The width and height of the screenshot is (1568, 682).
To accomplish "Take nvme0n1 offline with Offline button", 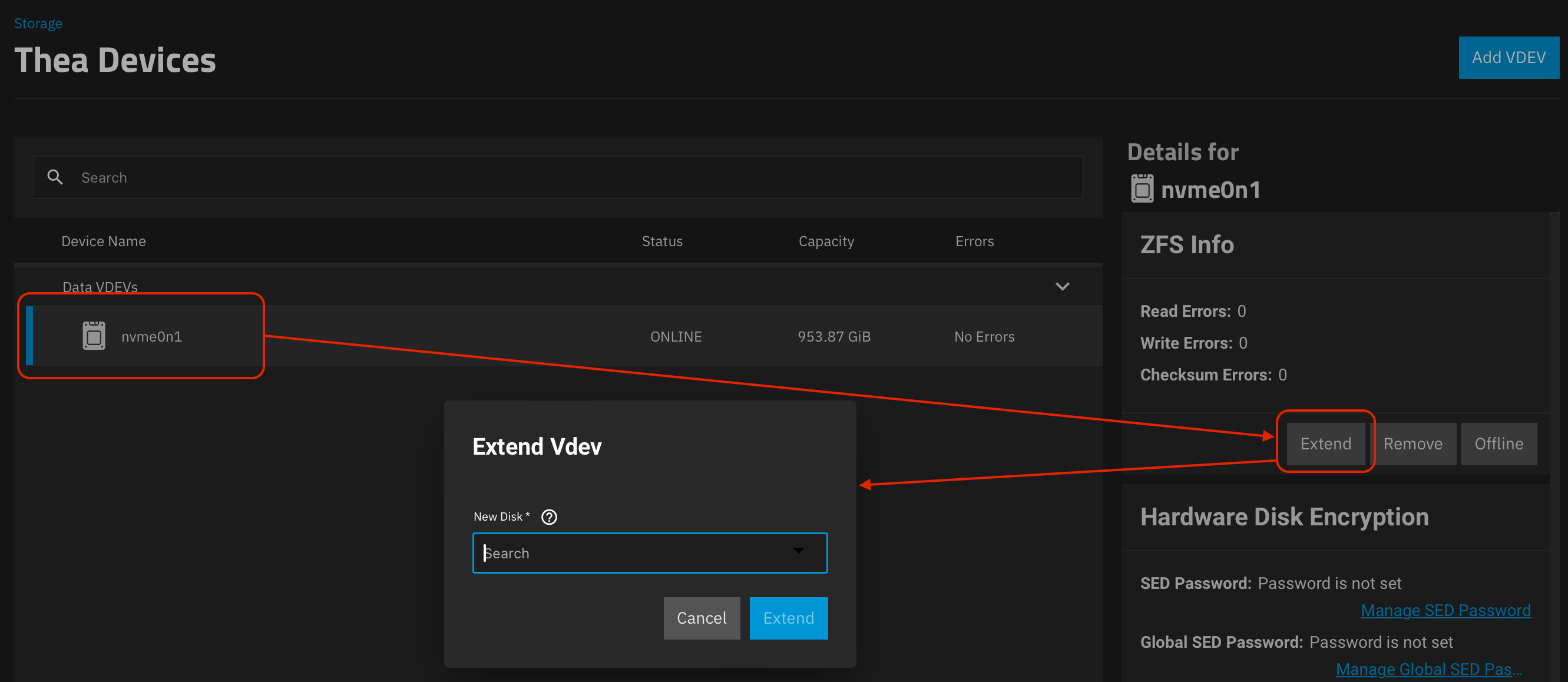I will pos(1498,443).
